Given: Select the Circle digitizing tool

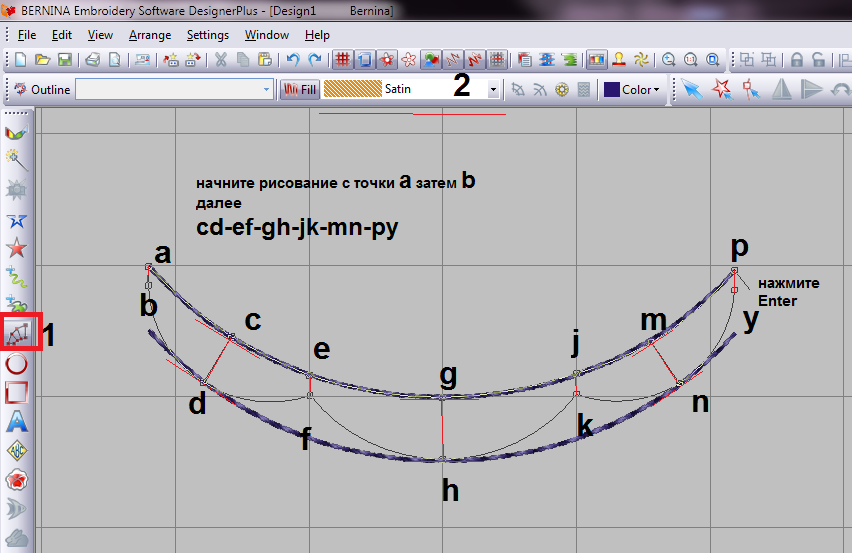Looking at the screenshot, I should pos(17,363).
